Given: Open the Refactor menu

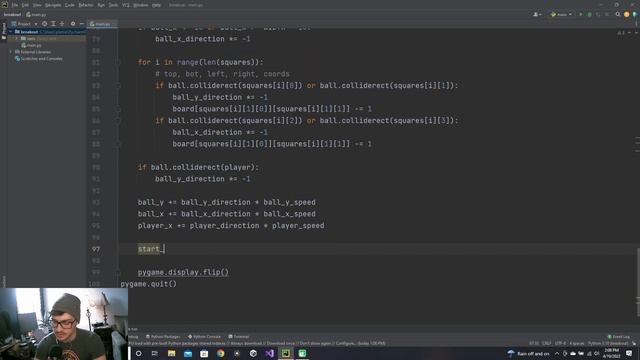Looking at the screenshot, I should point(86,5).
